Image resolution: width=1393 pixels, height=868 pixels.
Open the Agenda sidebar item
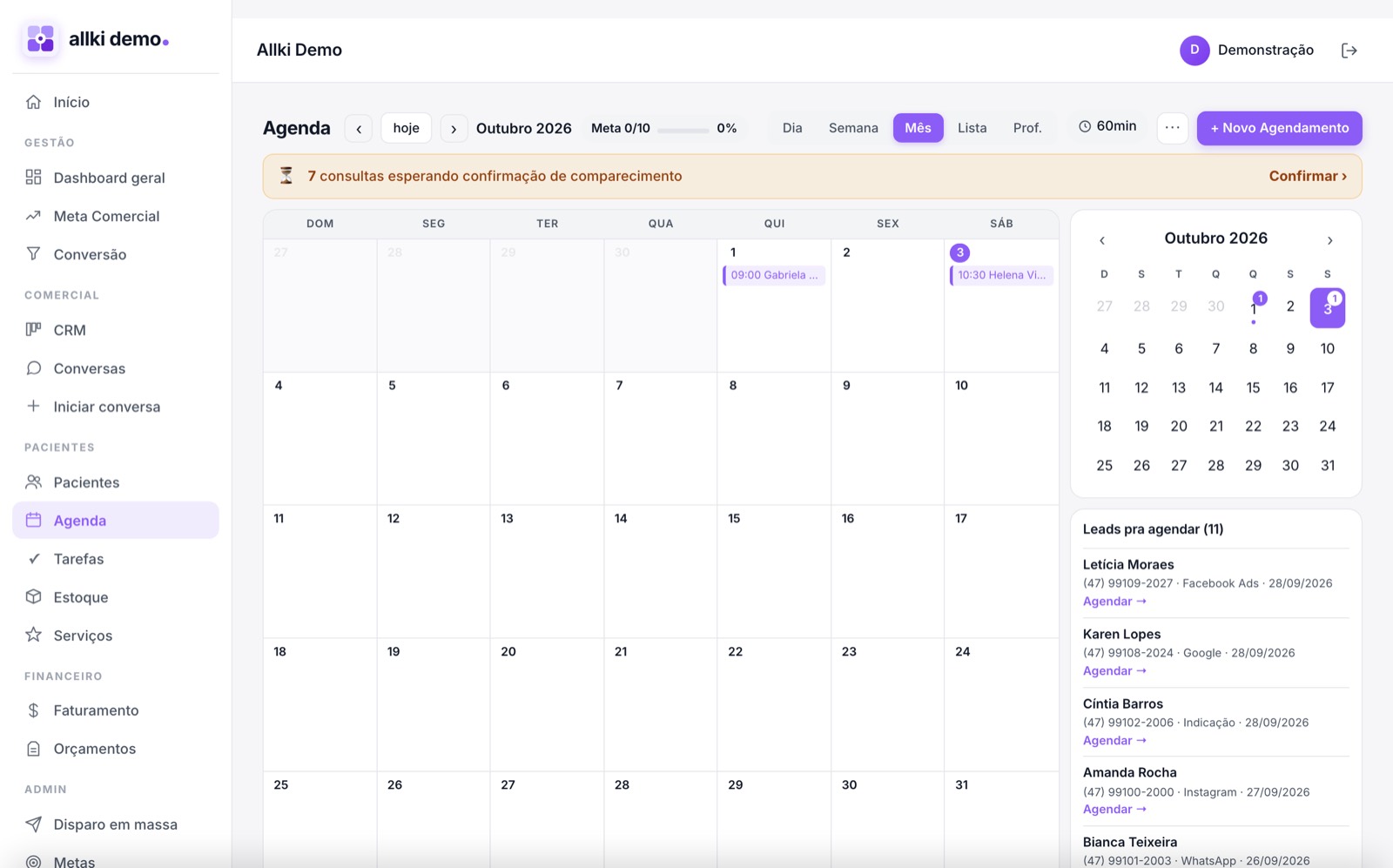(116, 521)
